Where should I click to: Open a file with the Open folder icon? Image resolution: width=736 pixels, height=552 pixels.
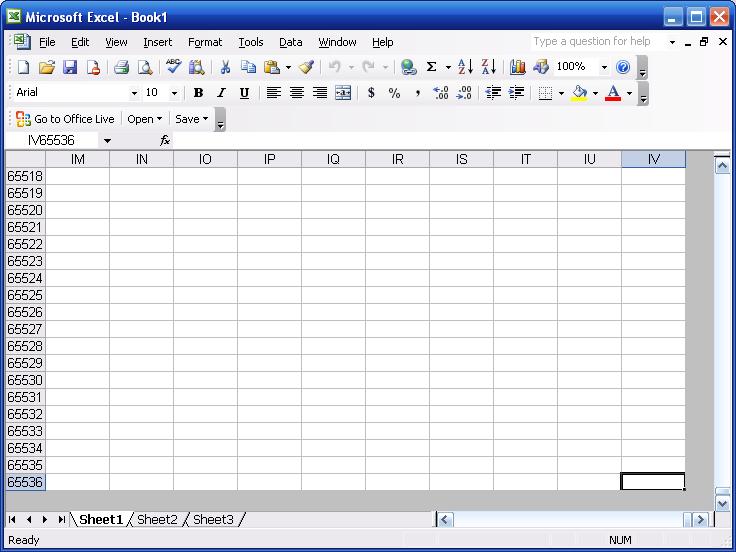click(46, 67)
